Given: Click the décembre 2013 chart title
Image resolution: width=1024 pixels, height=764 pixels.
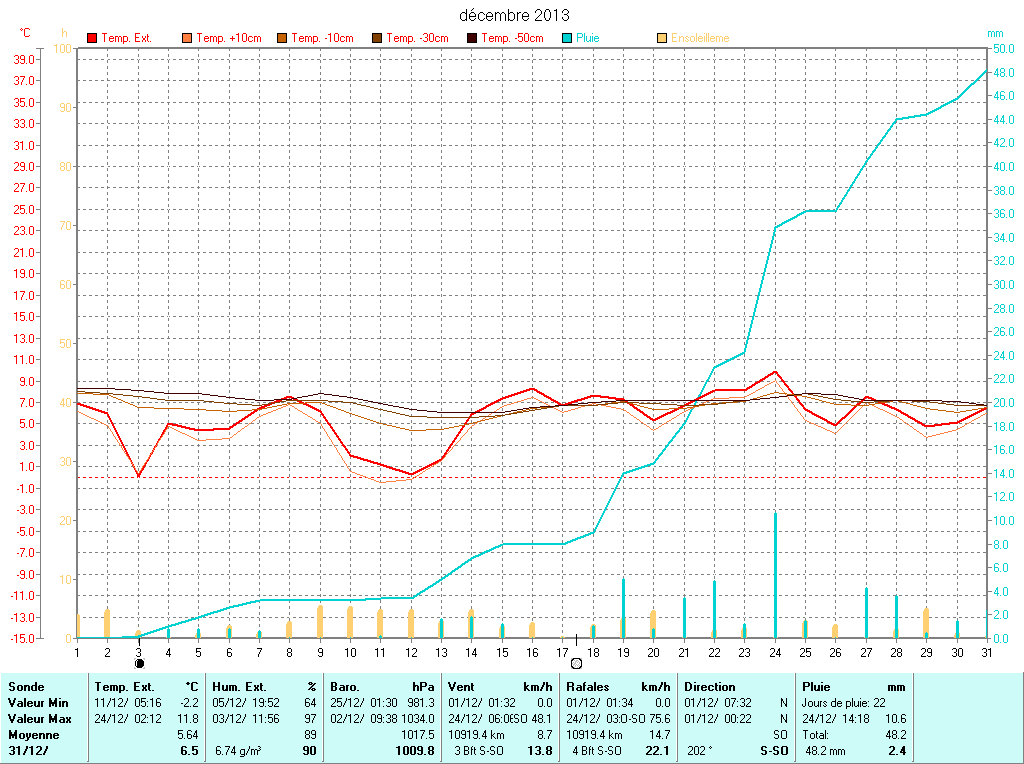Looking at the screenshot, I should coord(514,15).
